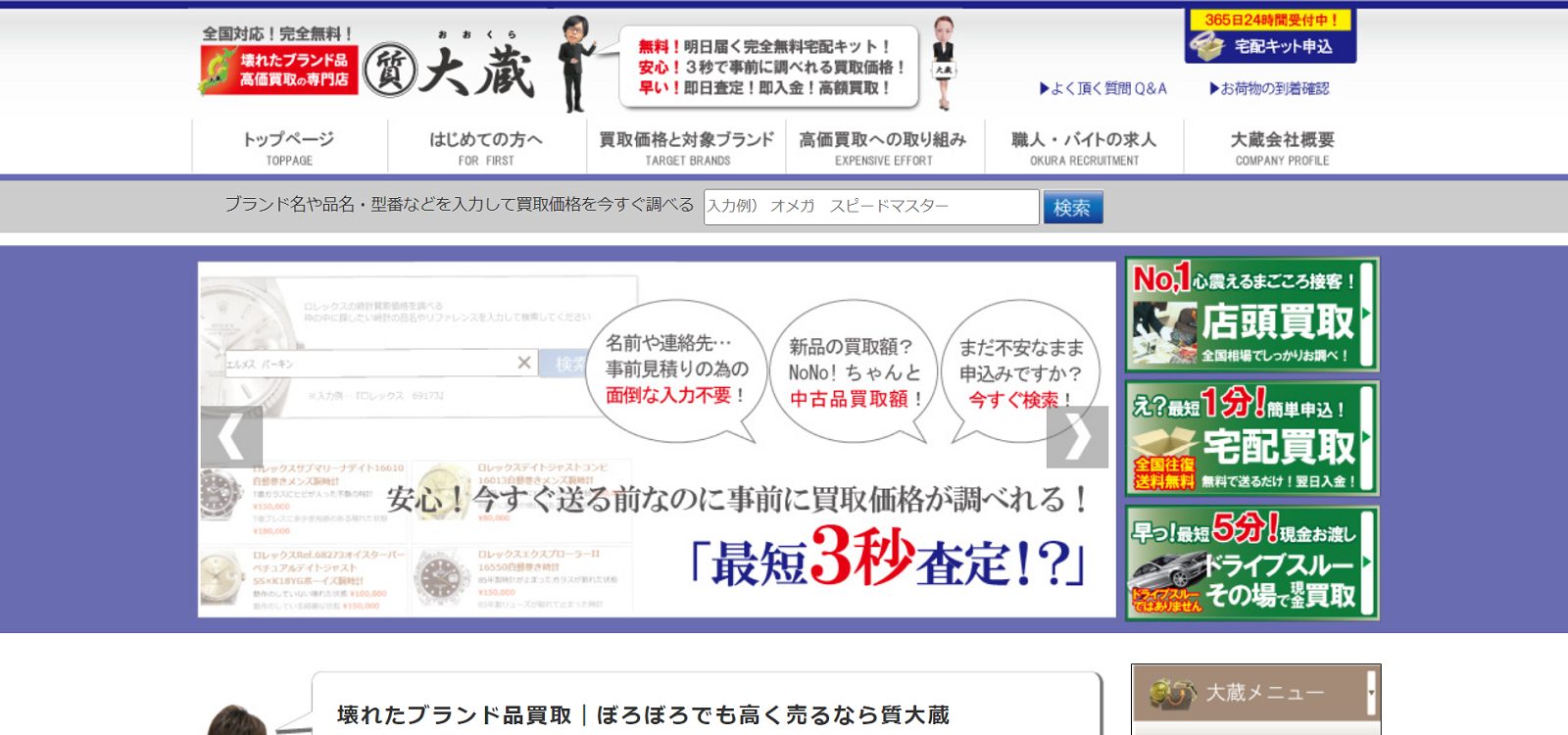Click the suited man mascot figure
The height and width of the screenshot is (735, 1568).
(x=575, y=64)
